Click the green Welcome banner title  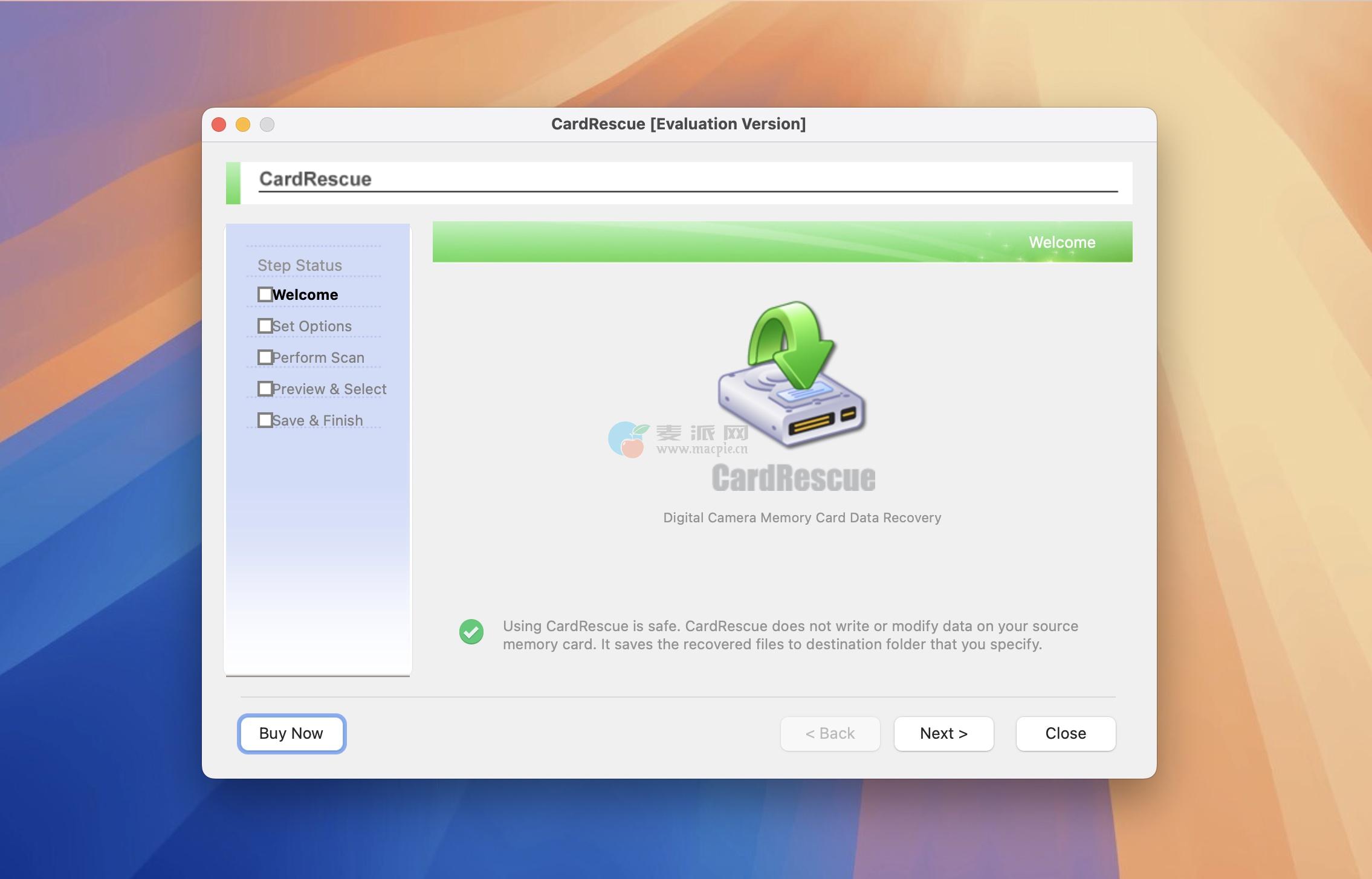(x=1062, y=242)
